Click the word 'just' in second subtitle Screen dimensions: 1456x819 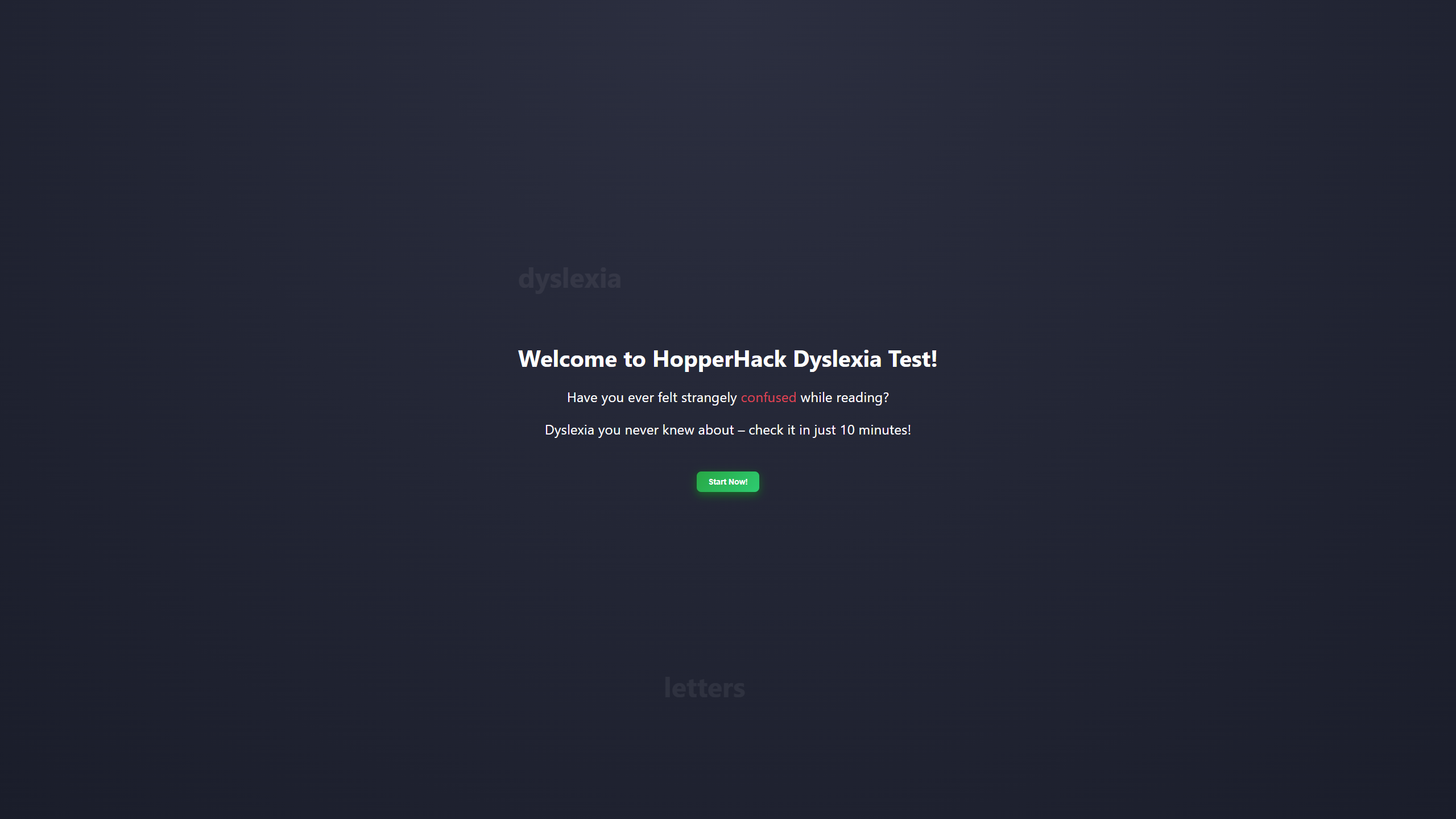pyautogui.click(x=825, y=430)
